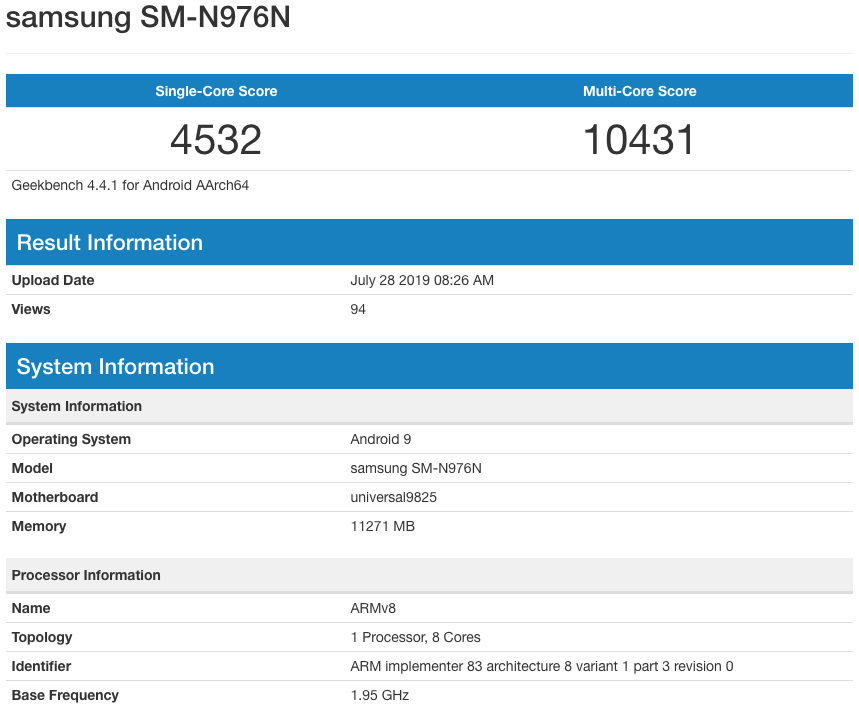The image size is (859, 707).
Task: Click the Processor Information subheading
Action: click(86, 575)
